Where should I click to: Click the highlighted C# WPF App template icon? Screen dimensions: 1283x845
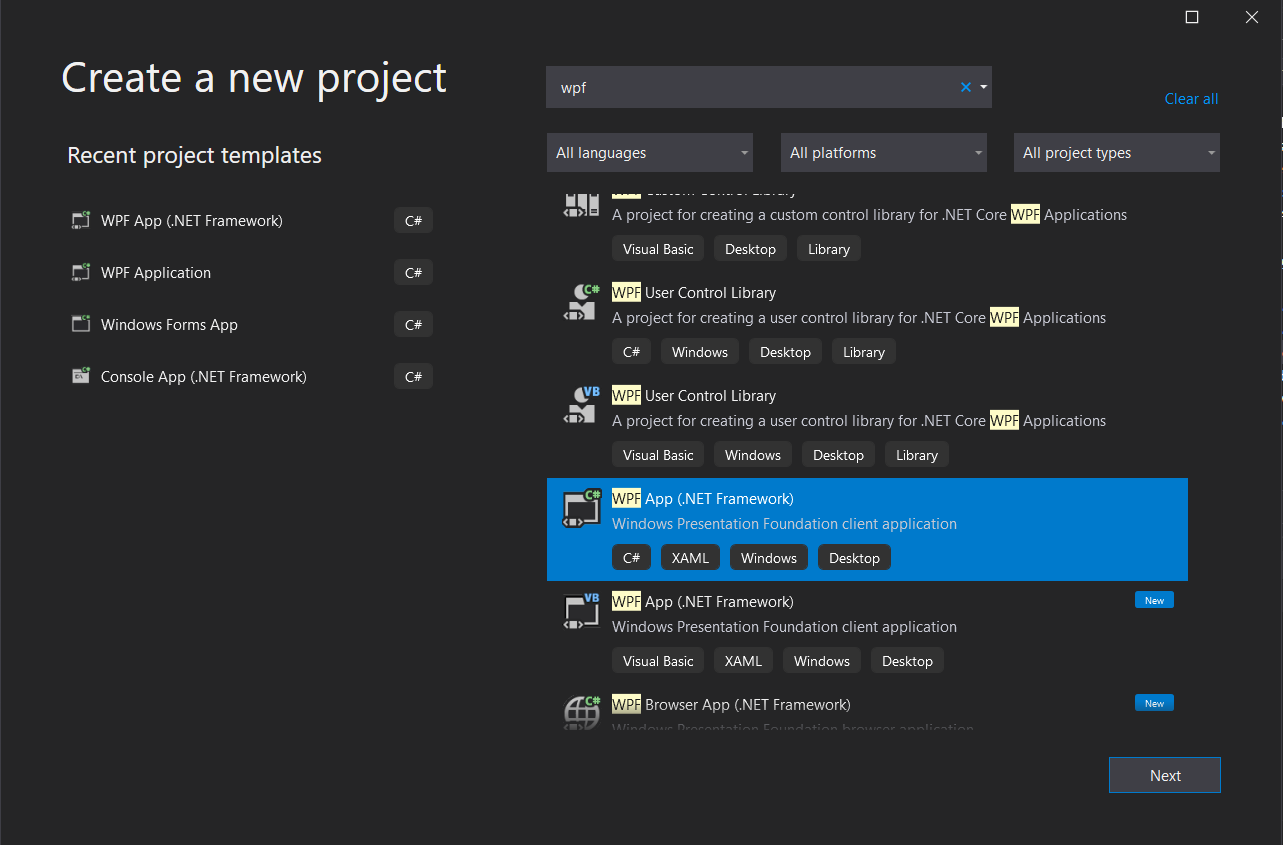581,508
